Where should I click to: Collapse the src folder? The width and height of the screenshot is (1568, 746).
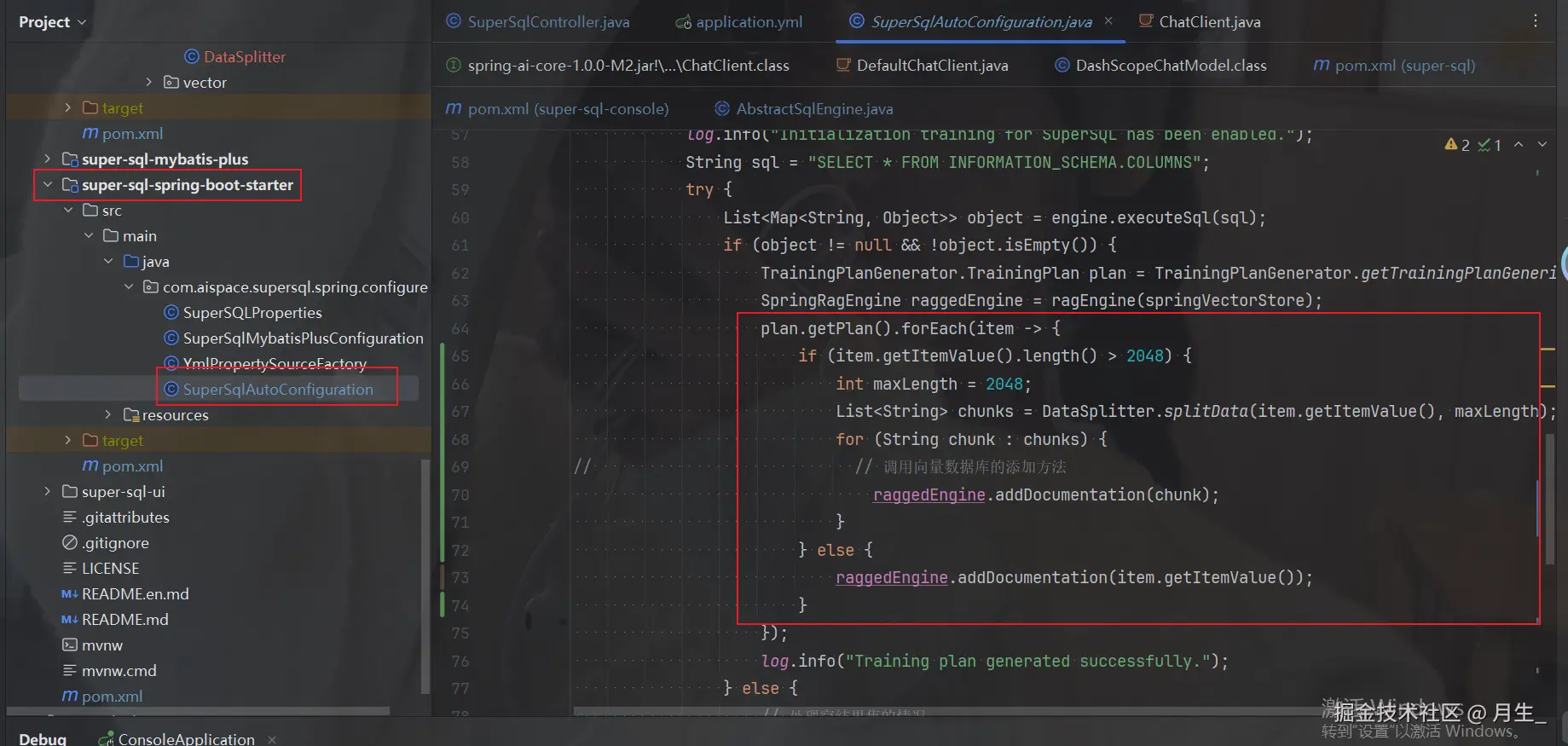pos(68,211)
